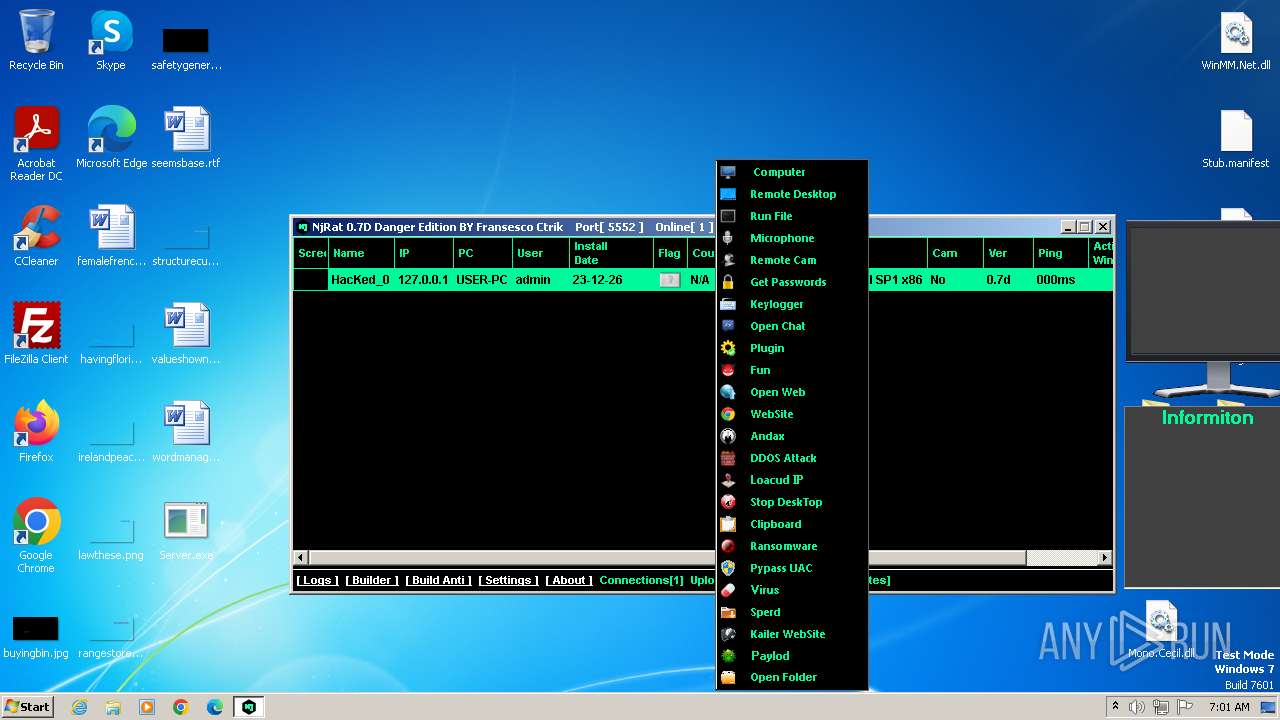Open the [Logs] link at the window bottom
Viewport: 1280px width, 720px height.
pos(318,580)
